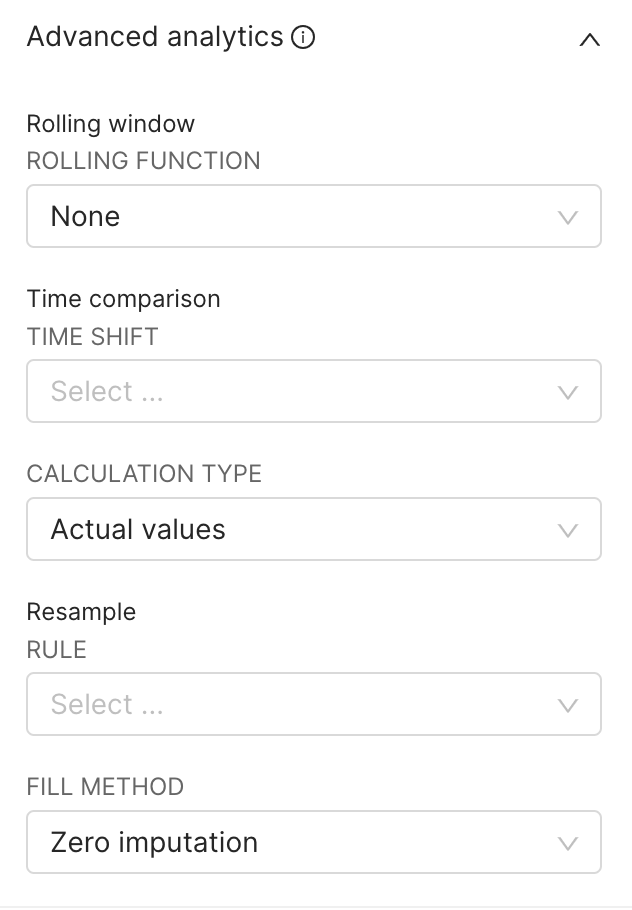This screenshot has width=632, height=910.
Task: Click the chevron on the Time Shift selector
Action: coord(570,391)
